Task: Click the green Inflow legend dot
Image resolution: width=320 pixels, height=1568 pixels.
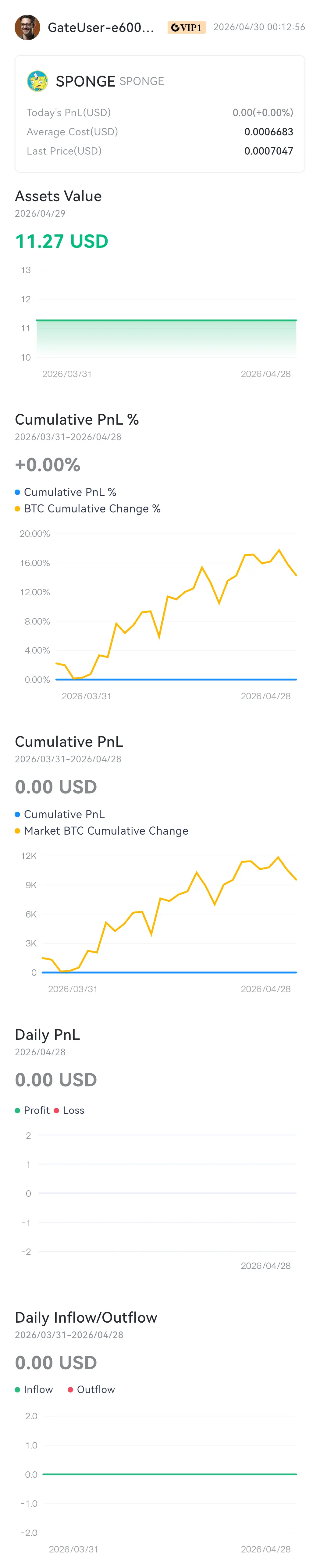Action: pos(18,1390)
